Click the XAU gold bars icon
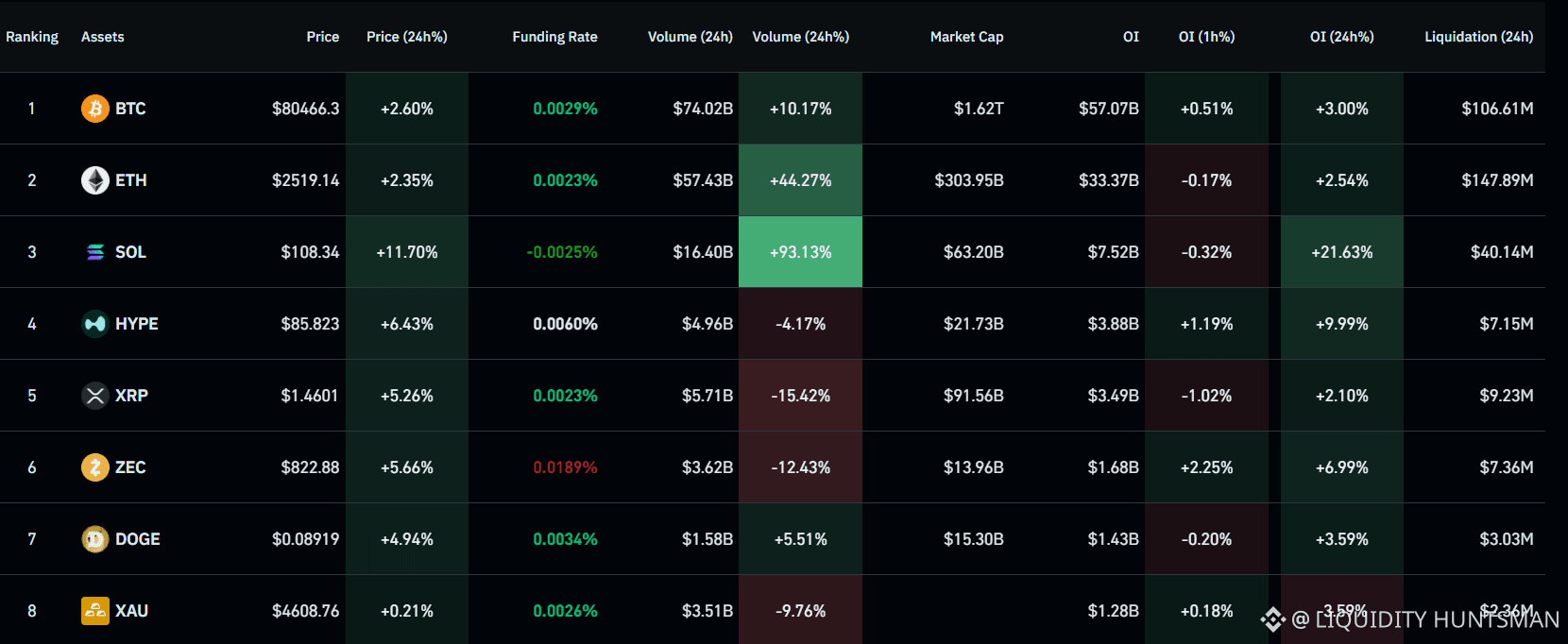The image size is (1568, 644). [95, 611]
